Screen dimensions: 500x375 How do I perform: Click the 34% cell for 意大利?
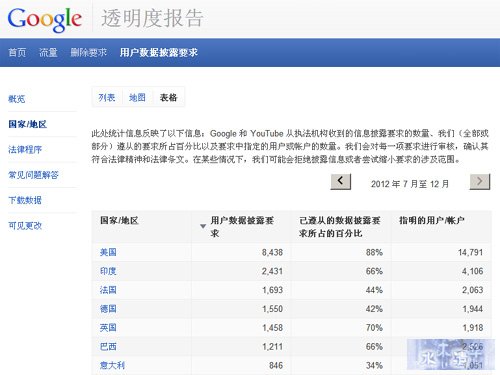tap(374, 365)
